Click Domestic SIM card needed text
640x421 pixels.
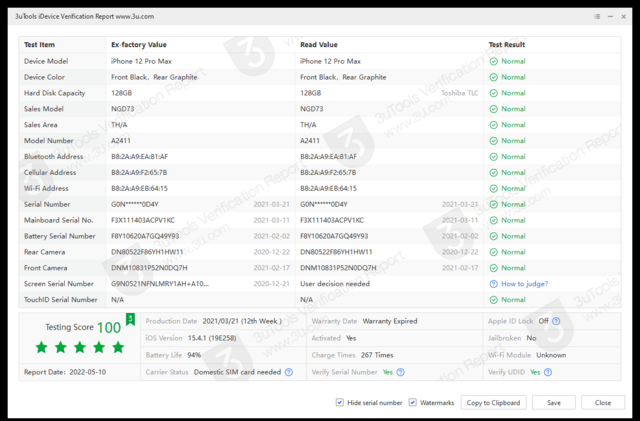click(x=238, y=372)
